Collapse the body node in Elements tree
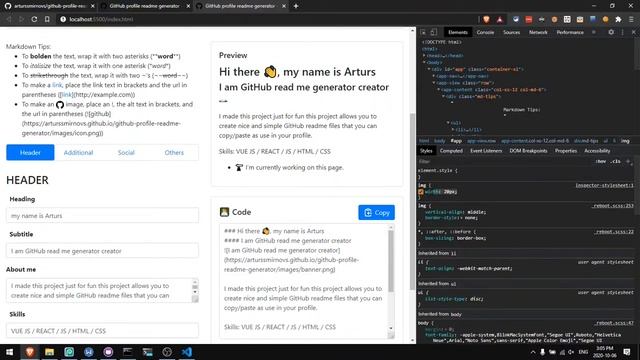640x360 pixels. (x=424, y=62)
